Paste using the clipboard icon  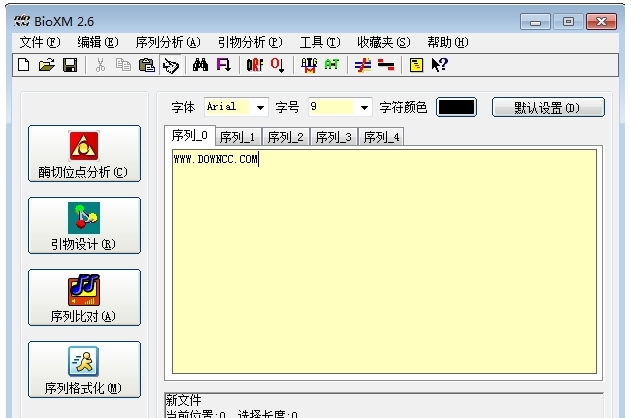point(147,65)
